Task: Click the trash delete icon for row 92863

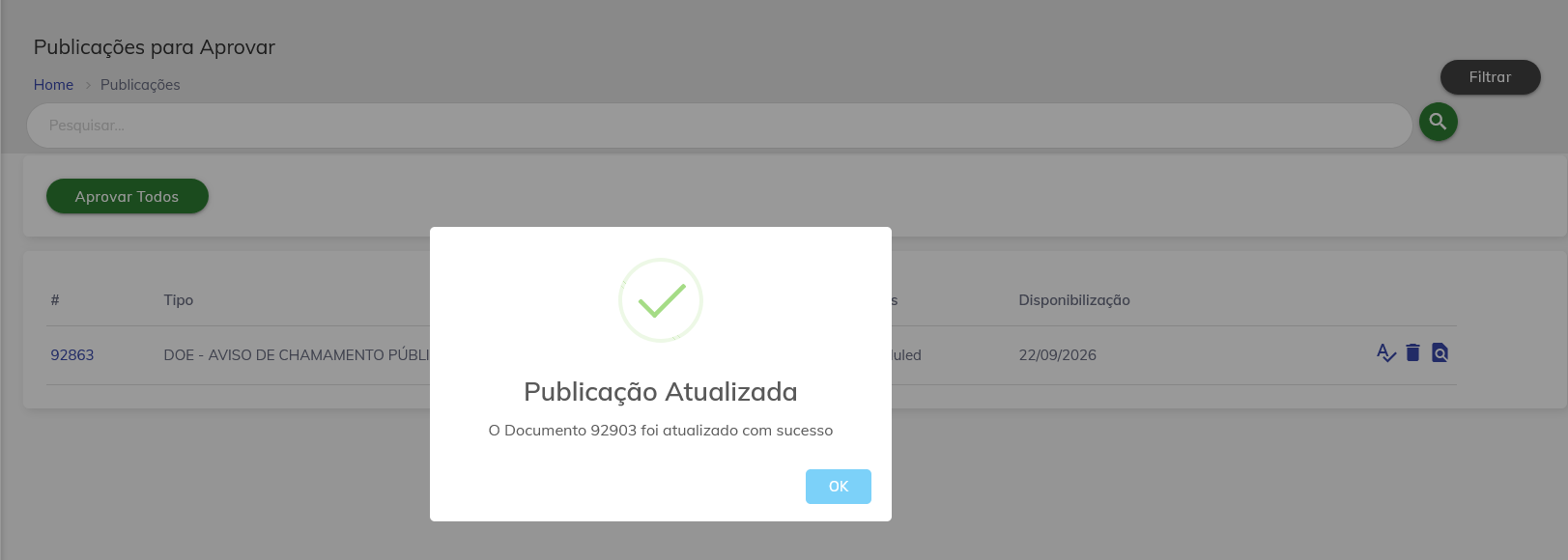Action: [x=1412, y=353]
